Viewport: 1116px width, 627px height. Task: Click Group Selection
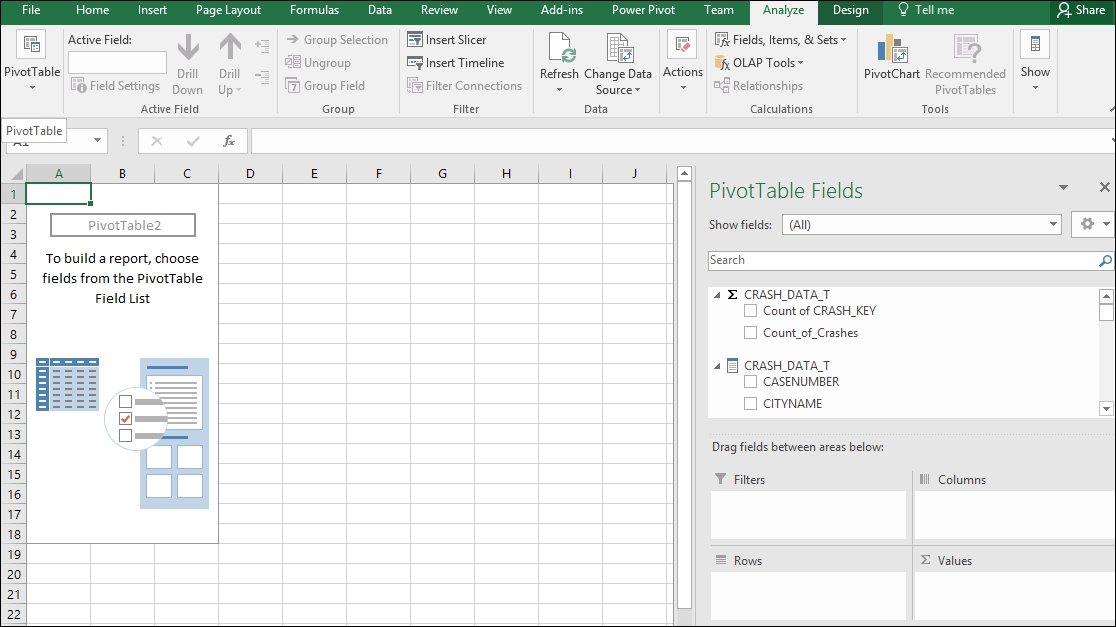tap(337, 40)
